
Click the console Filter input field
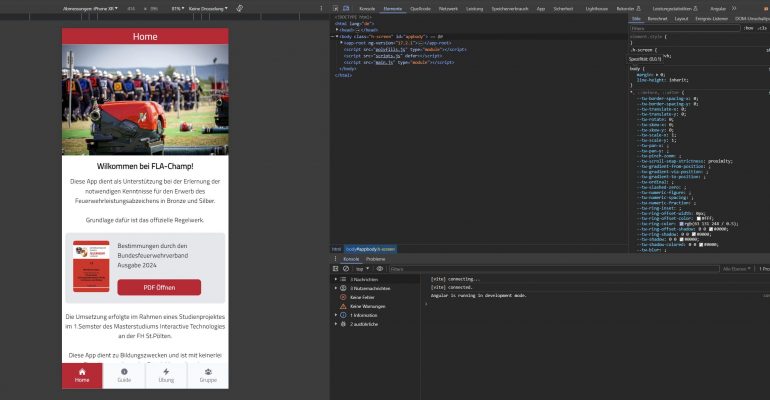pyautogui.click(x=553, y=269)
